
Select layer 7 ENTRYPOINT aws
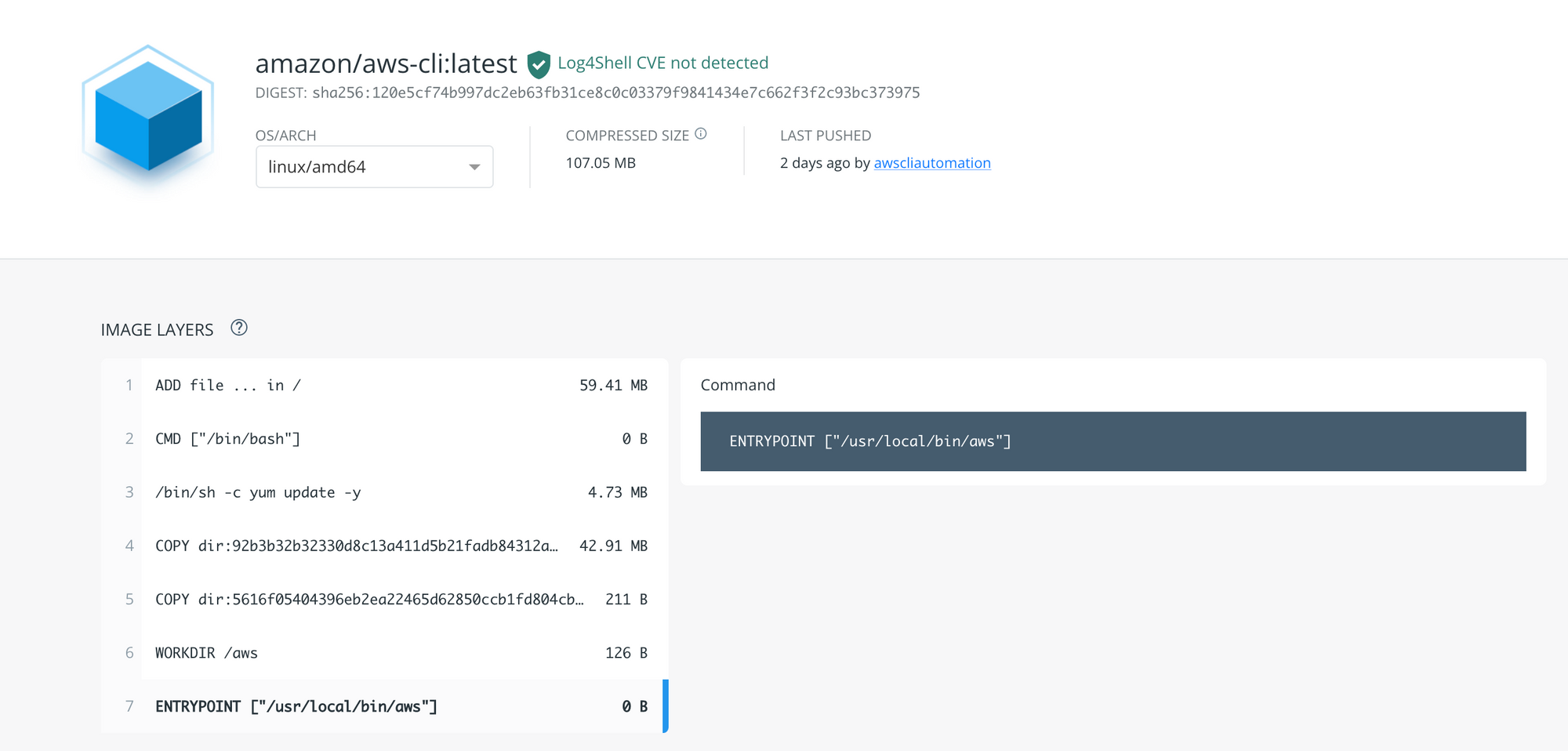click(385, 706)
